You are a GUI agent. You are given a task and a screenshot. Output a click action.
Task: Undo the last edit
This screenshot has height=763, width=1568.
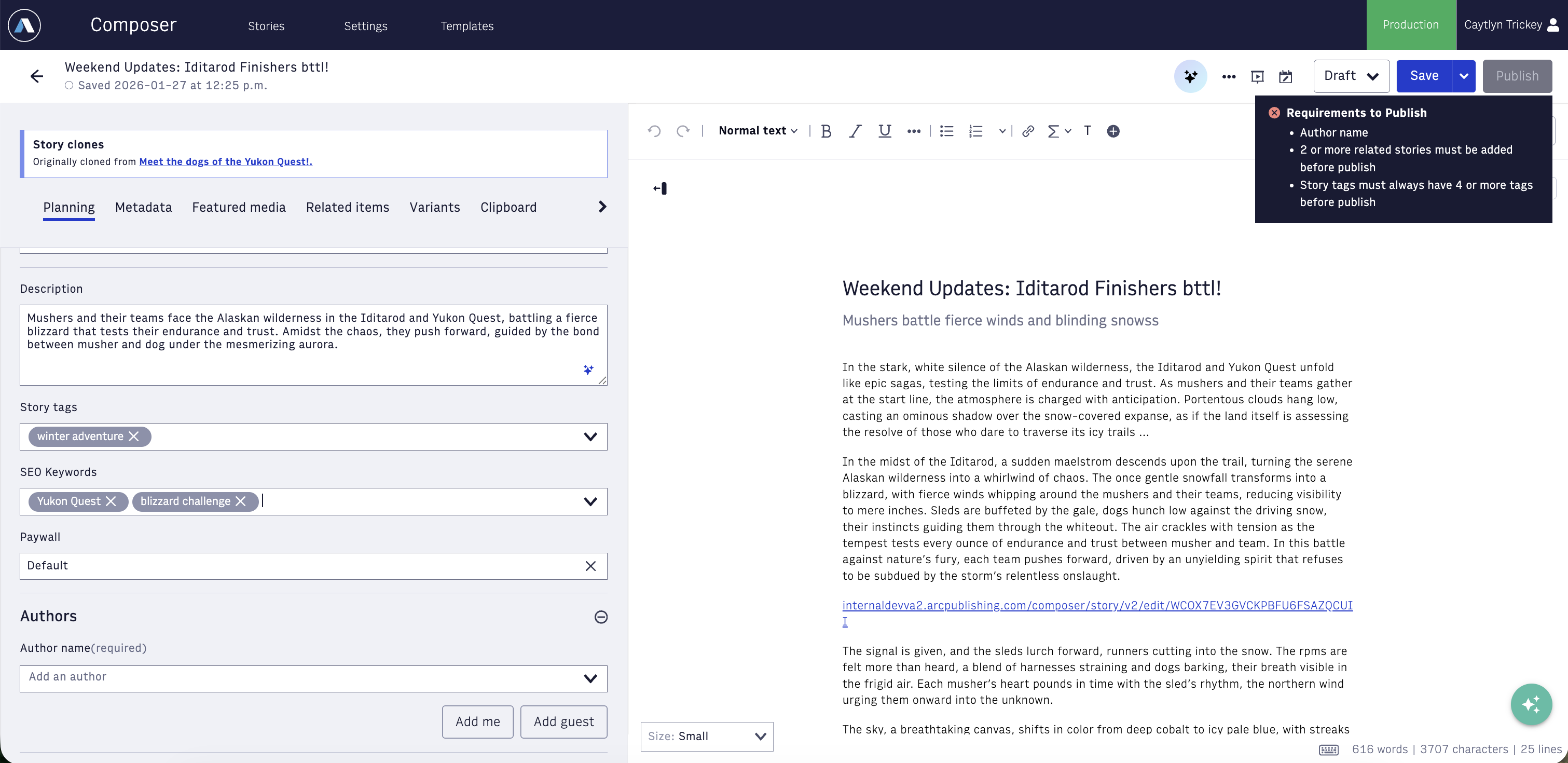[x=654, y=131]
